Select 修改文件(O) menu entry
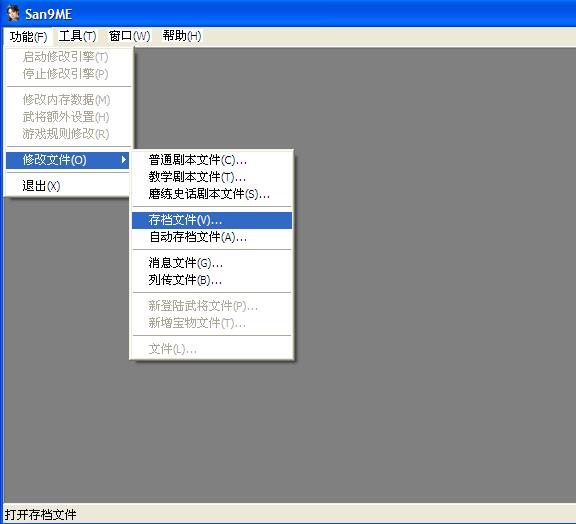This screenshot has height=524, width=576. point(68,160)
